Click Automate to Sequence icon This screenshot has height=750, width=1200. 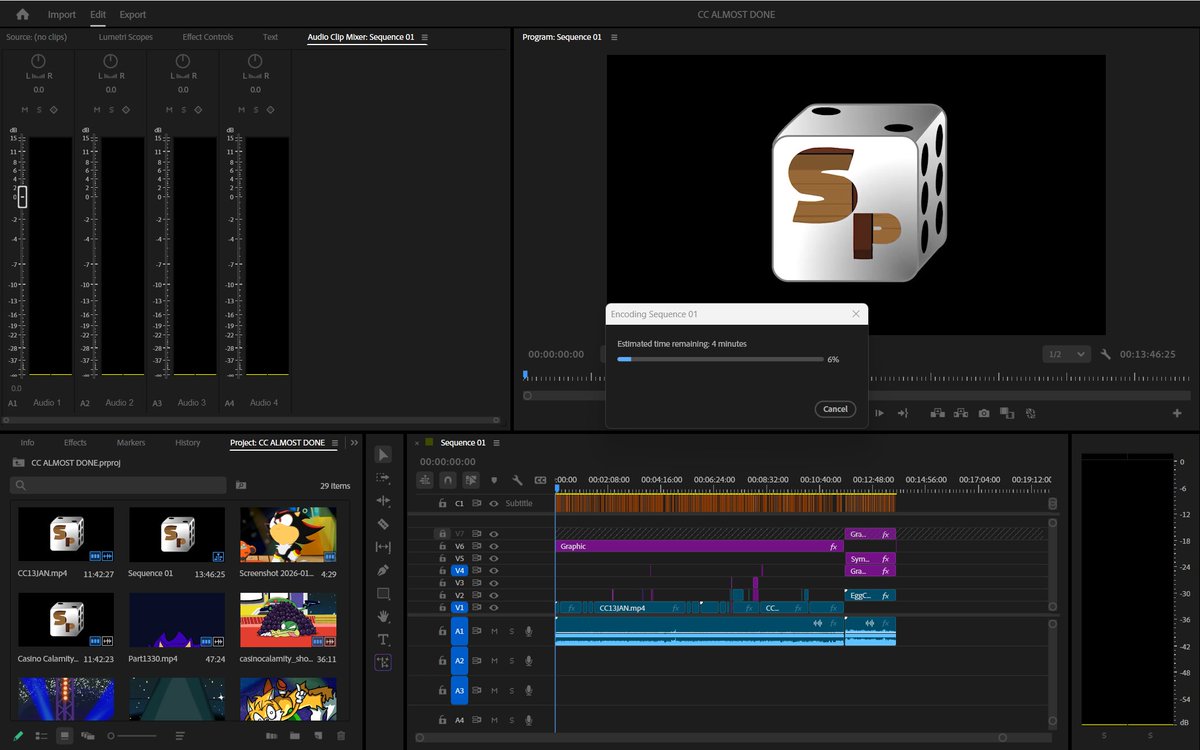click(271, 736)
